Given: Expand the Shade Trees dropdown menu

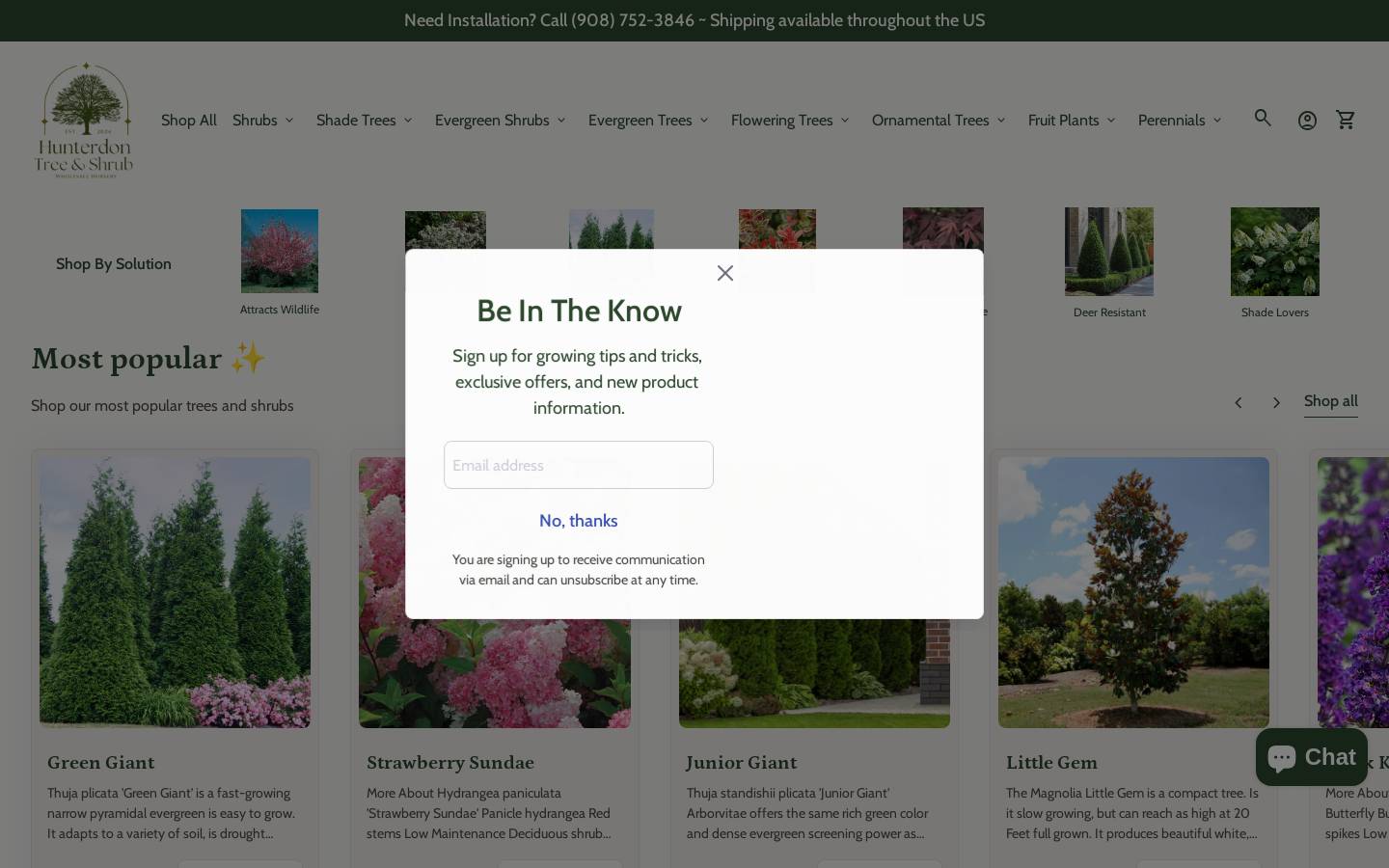Looking at the screenshot, I should tap(365, 121).
